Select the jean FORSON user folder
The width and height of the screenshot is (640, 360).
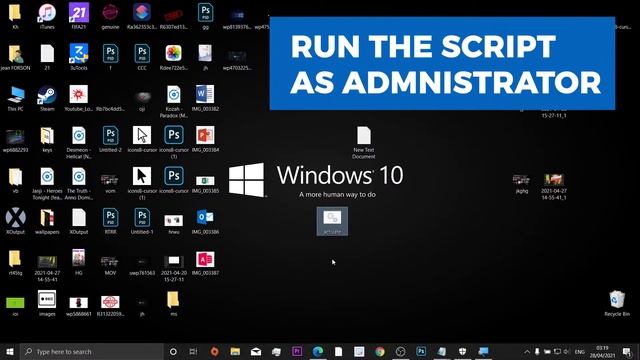pos(16,57)
